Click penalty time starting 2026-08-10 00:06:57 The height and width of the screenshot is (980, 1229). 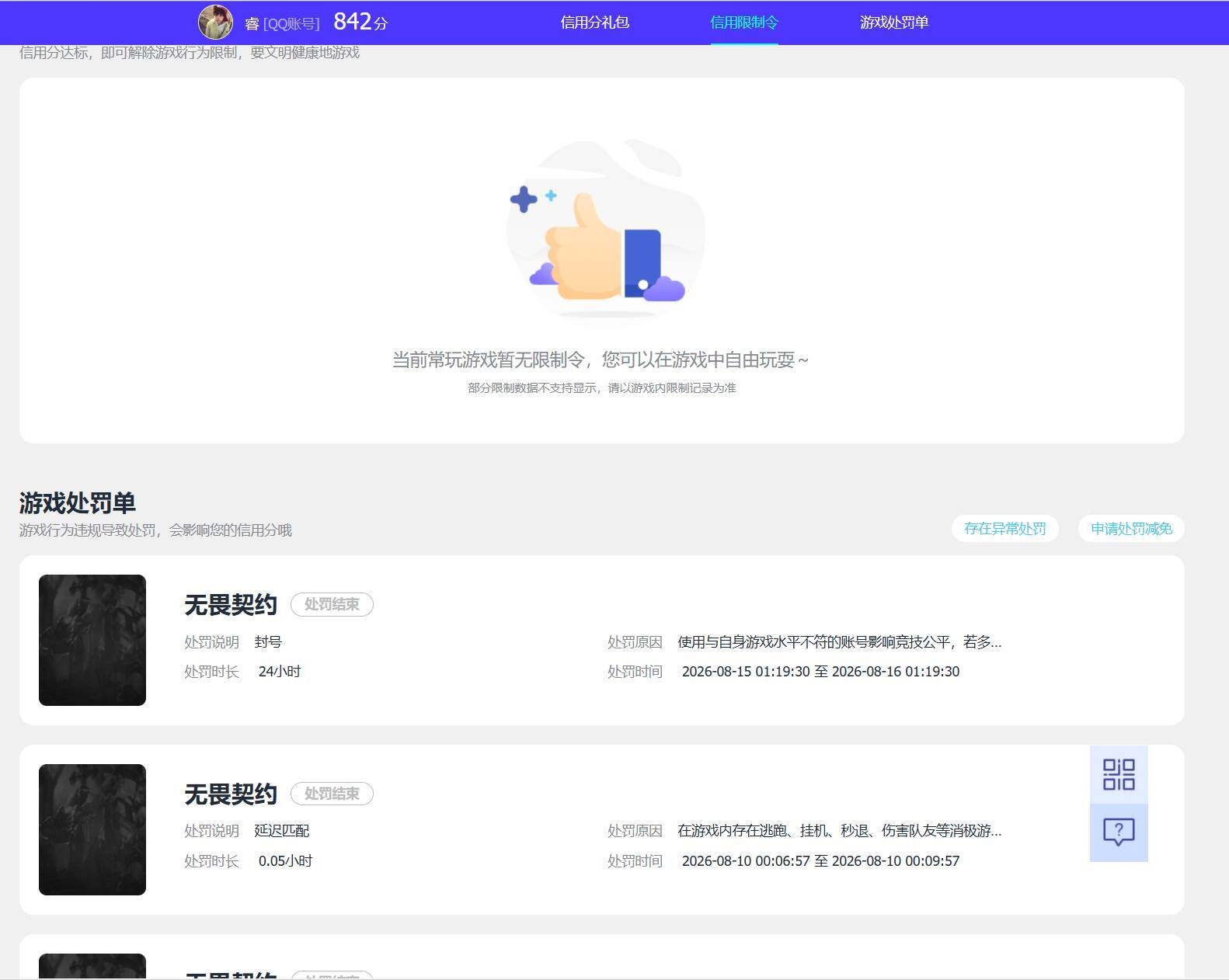(820, 861)
